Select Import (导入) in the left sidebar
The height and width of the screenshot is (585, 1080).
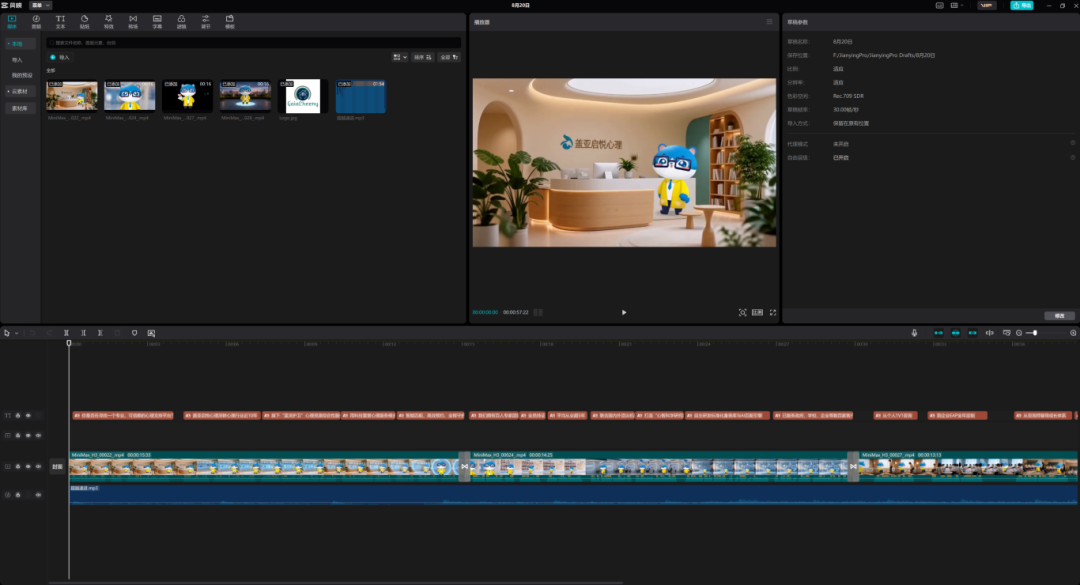17,60
